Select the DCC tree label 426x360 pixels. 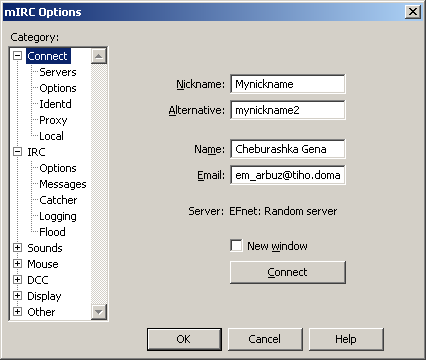click(38, 280)
